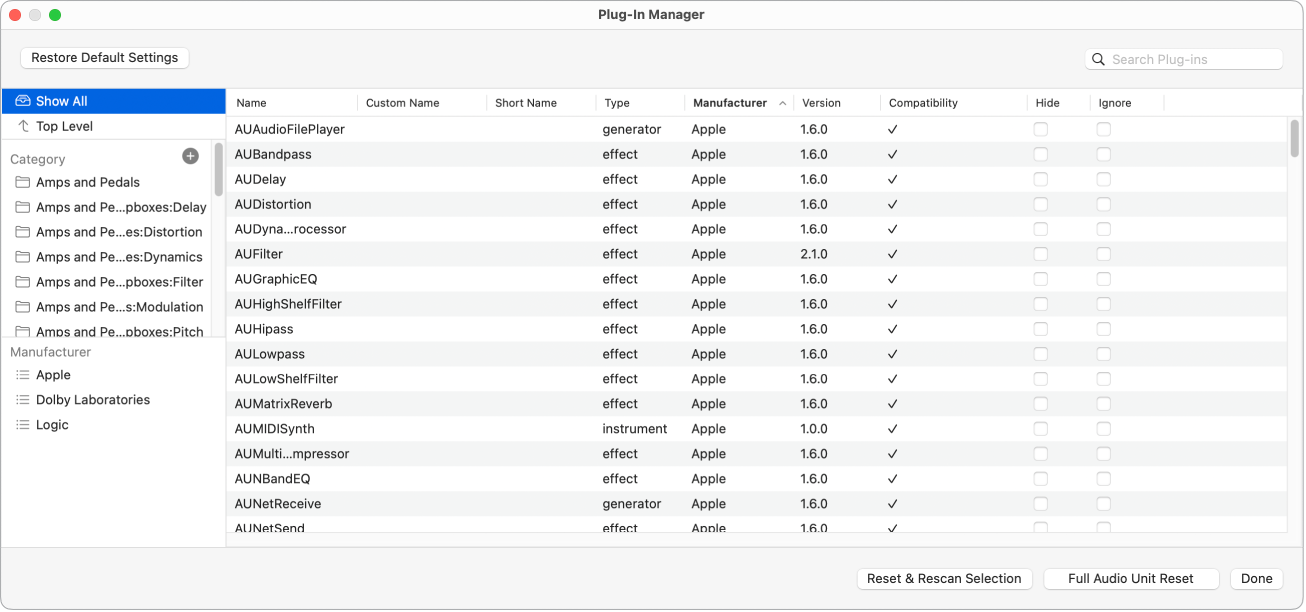1306x612 pixels.
Task: Hide the AUMatrixReverb plug-in
Action: point(1040,404)
